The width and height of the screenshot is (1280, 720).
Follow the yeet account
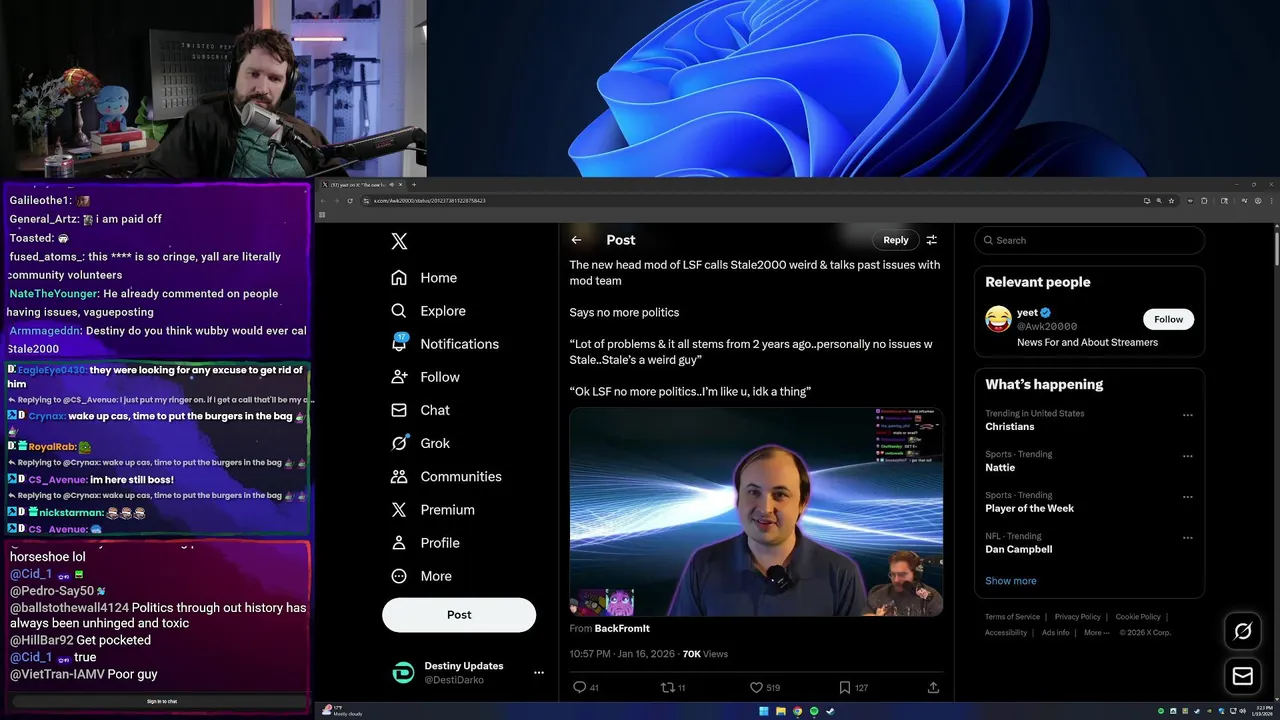click(x=1168, y=319)
